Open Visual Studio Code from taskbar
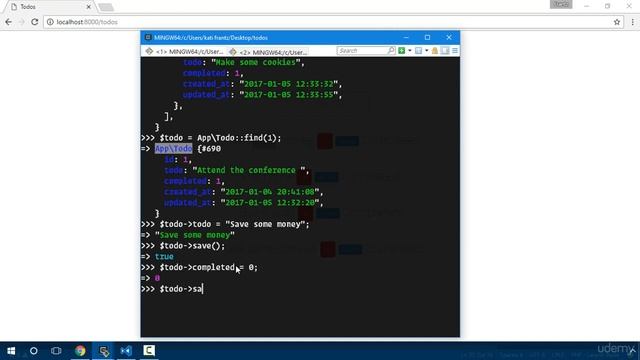Viewport: 640px width, 360px height. point(126,351)
